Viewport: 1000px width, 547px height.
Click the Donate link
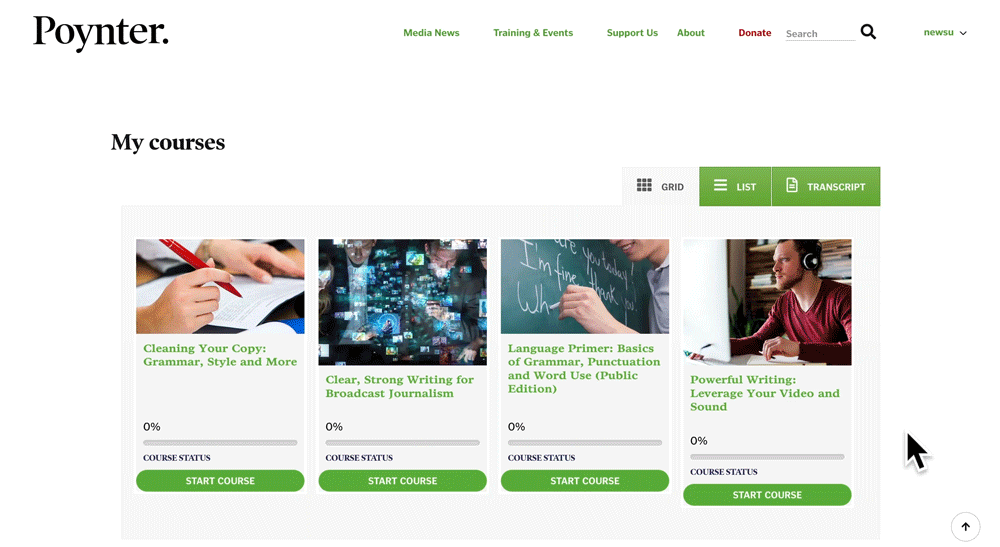pyautogui.click(x=754, y=33)
